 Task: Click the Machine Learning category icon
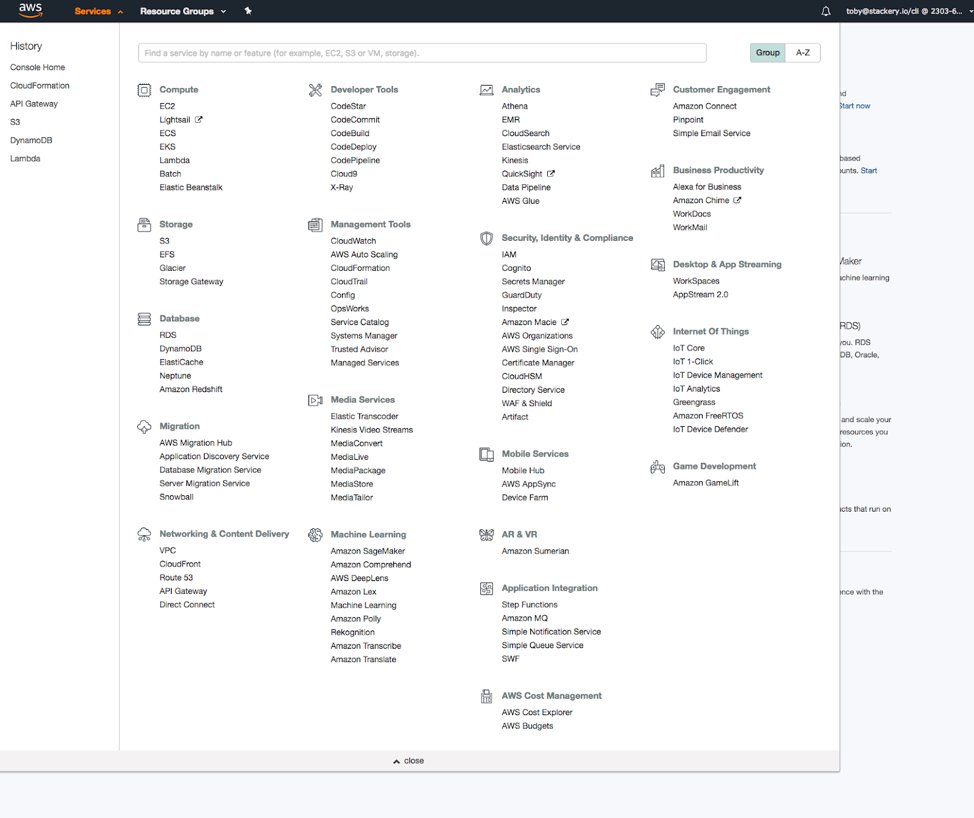click(316, 534)
